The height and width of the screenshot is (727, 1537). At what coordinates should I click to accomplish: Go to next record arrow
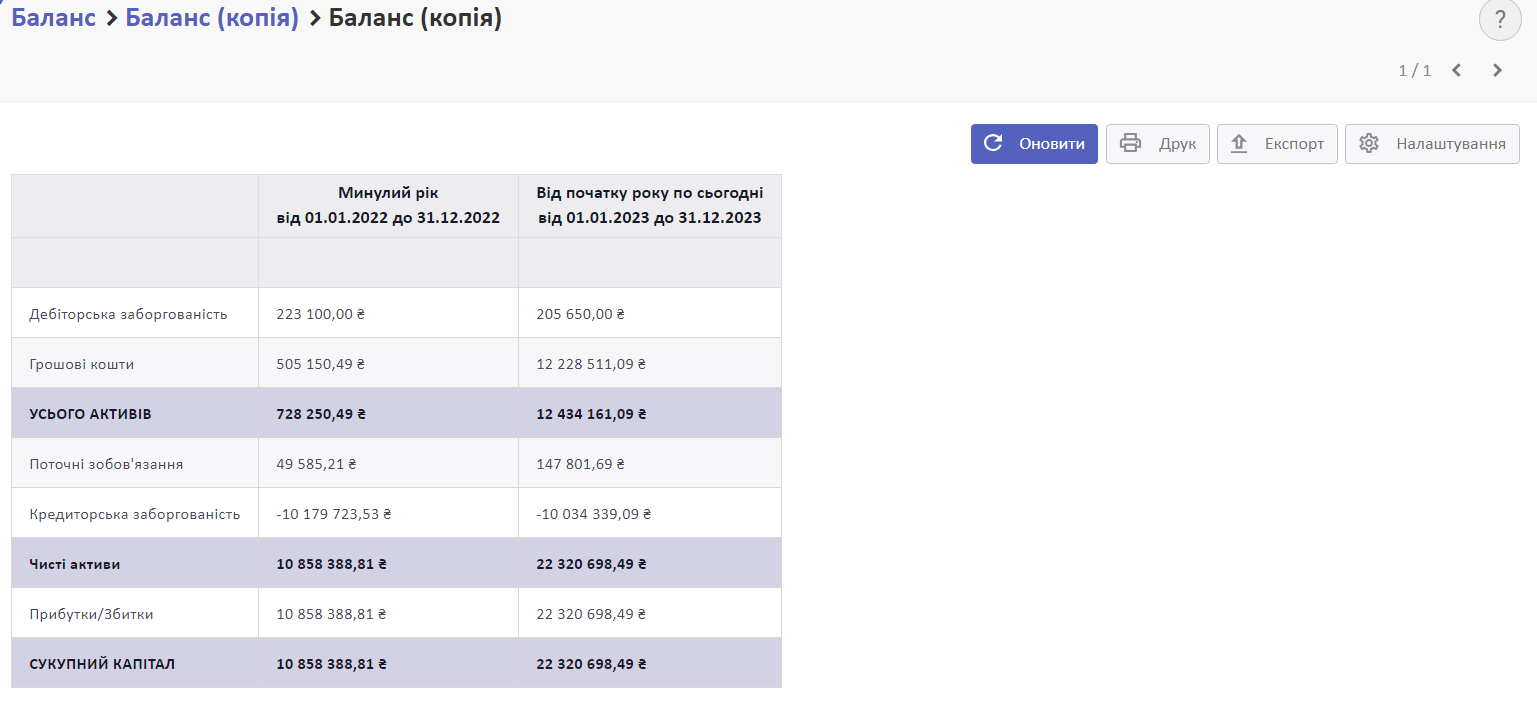pos(1497,70)
